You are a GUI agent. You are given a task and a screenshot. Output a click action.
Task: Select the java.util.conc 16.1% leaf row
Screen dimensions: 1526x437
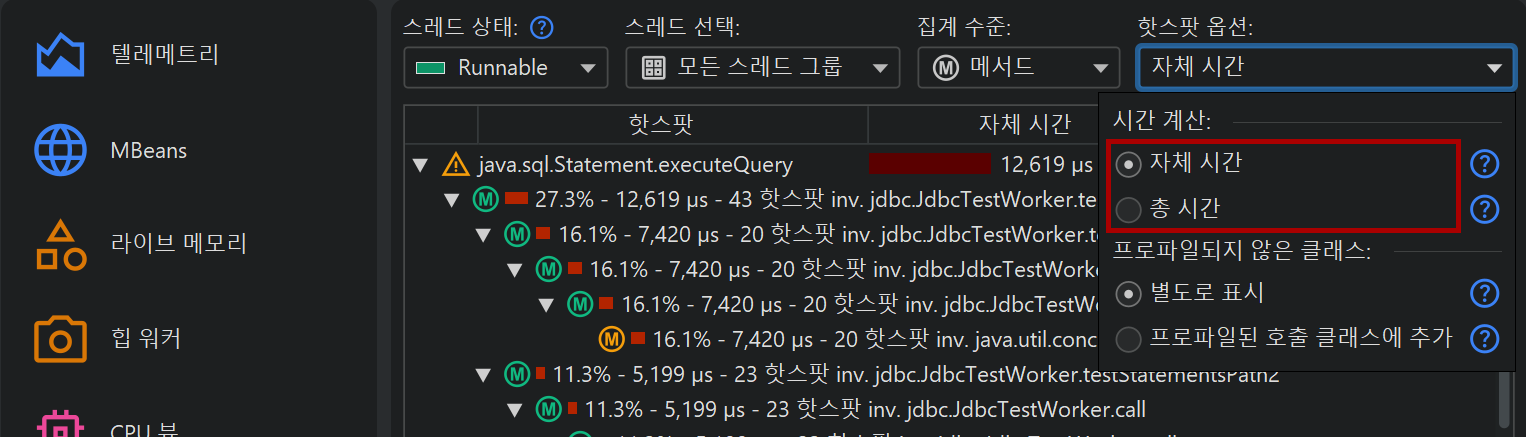[848, 339]
